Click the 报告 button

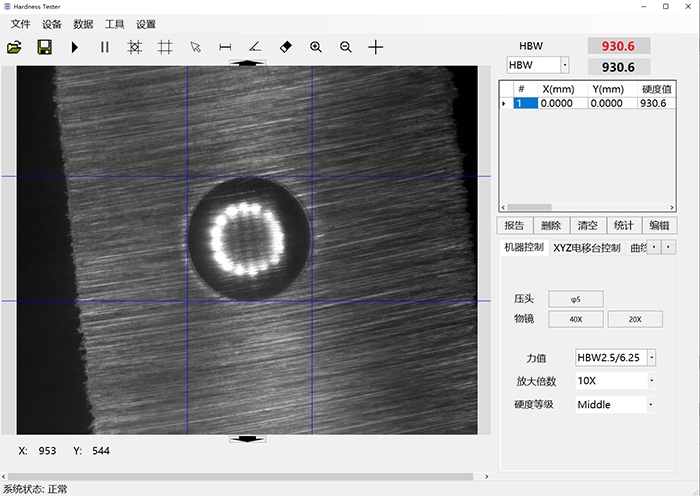[x=514, y=226]
